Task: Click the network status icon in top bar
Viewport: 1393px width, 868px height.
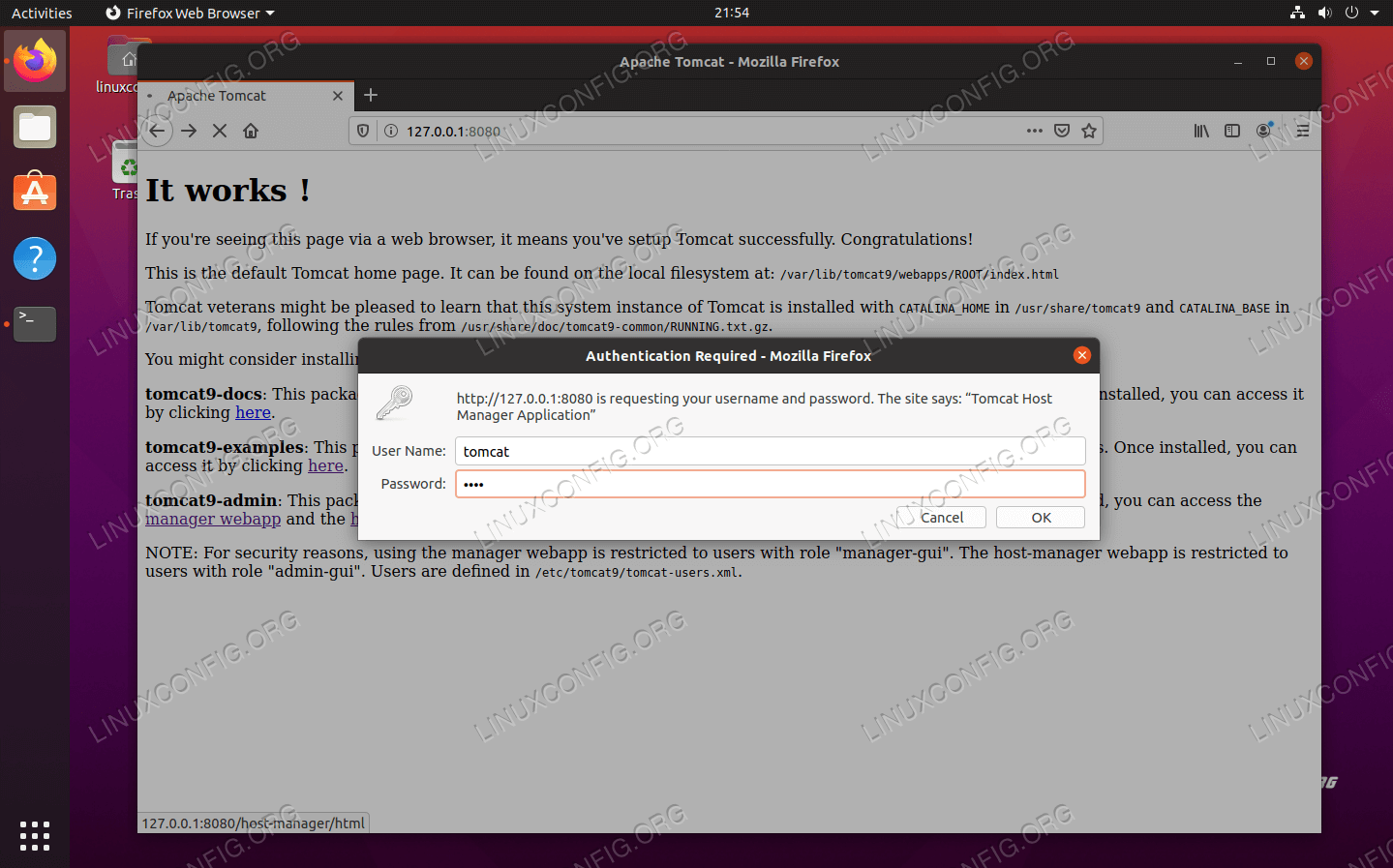Action: [x=1297, y=13]
